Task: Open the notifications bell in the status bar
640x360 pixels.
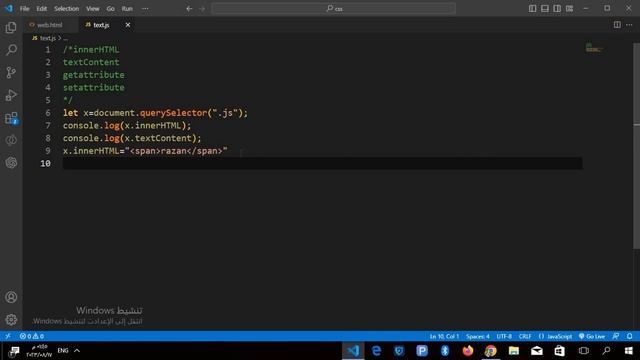Action: [x=630, y=336]
